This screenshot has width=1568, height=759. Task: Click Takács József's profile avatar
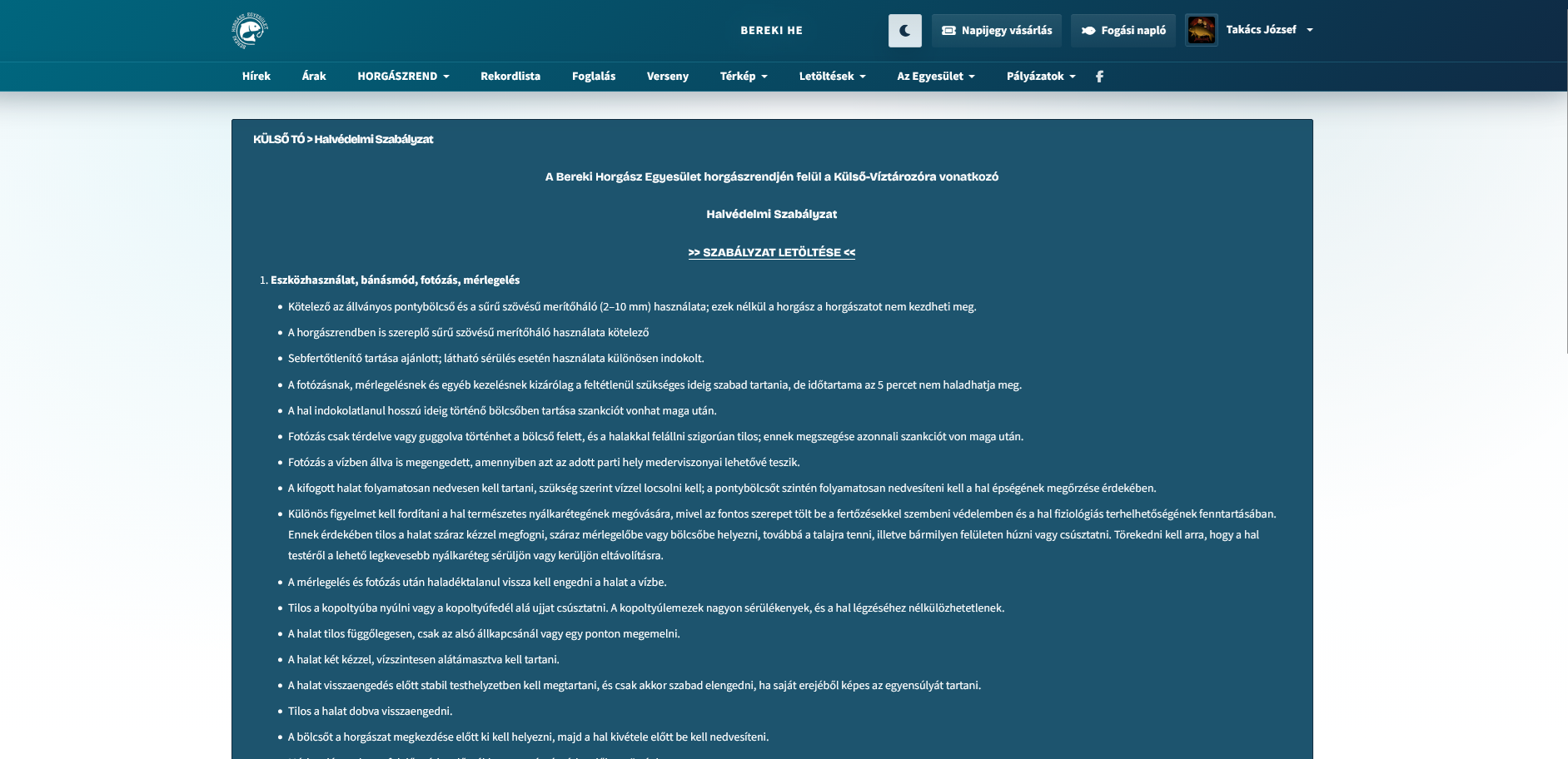tap(1202, 30)
